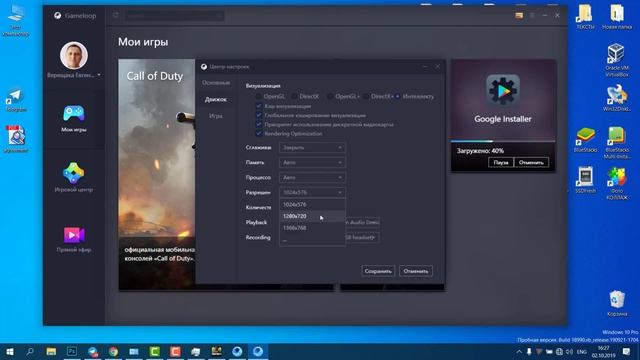Open the Память (memory) dropdown
640x360 pixels.
tap(312, 162)
